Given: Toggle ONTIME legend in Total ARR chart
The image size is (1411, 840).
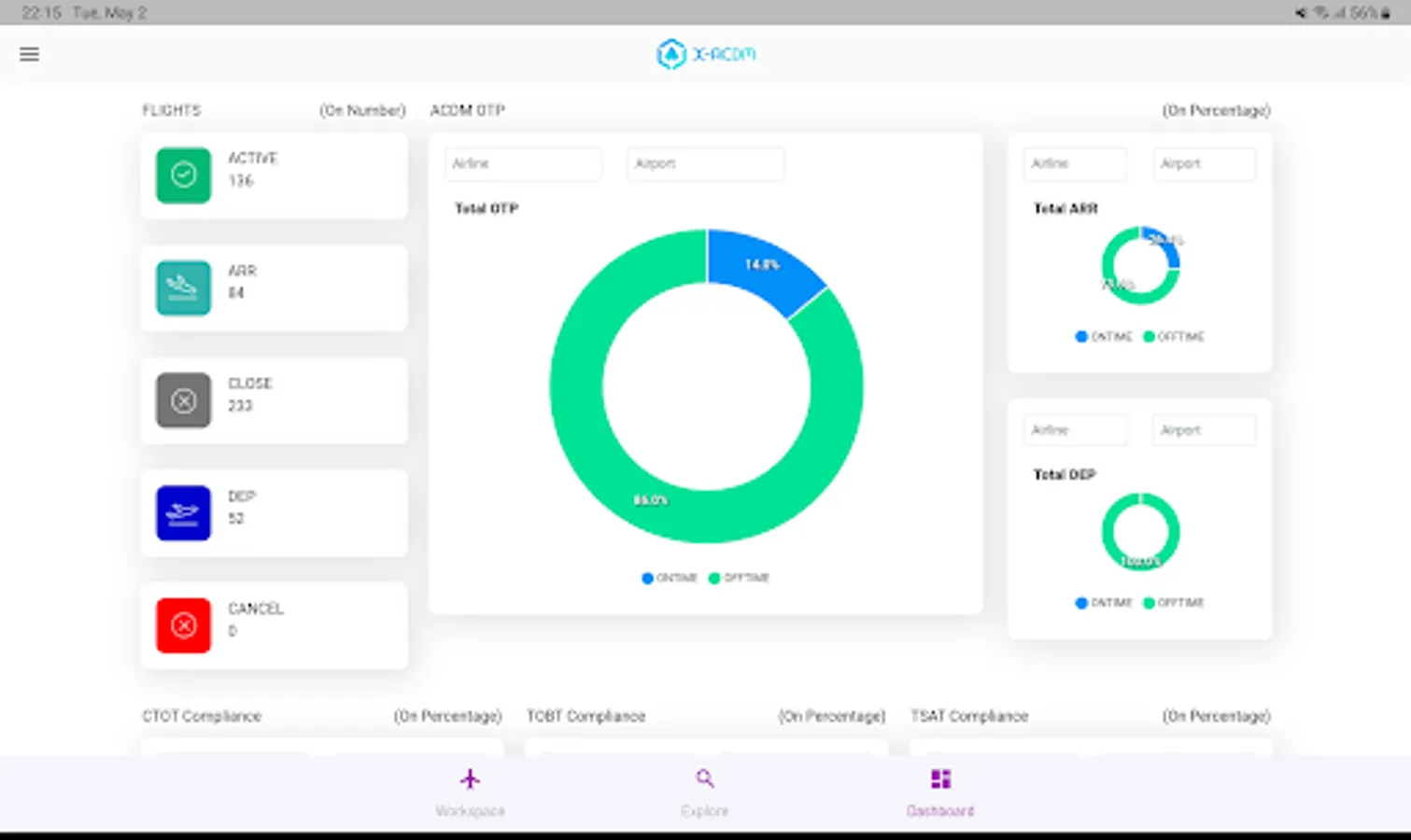Looking at the screenshot, I should 1104,336.
